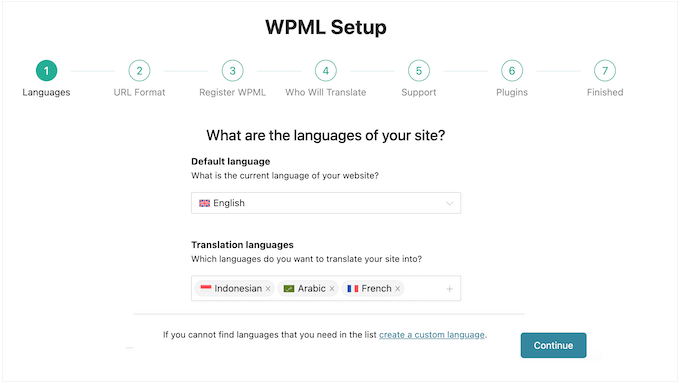The image size is (680, 384).
Task: Click the Translation languages label
Action: tap(242, 245)
